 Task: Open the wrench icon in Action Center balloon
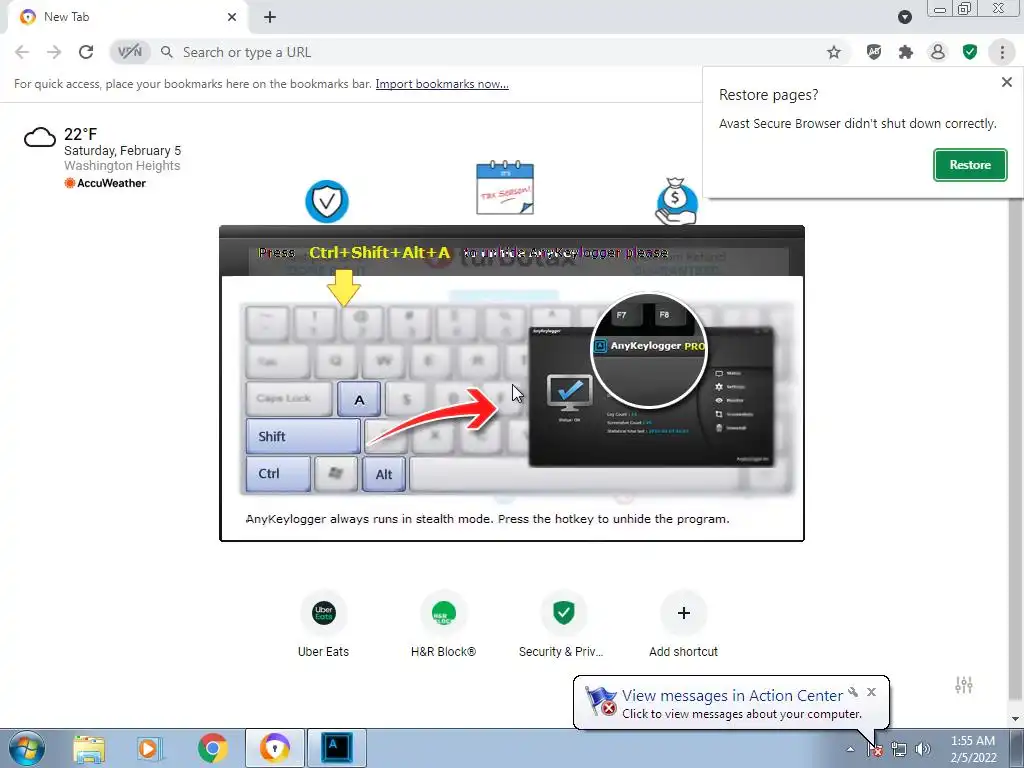[x=853, y=692]
